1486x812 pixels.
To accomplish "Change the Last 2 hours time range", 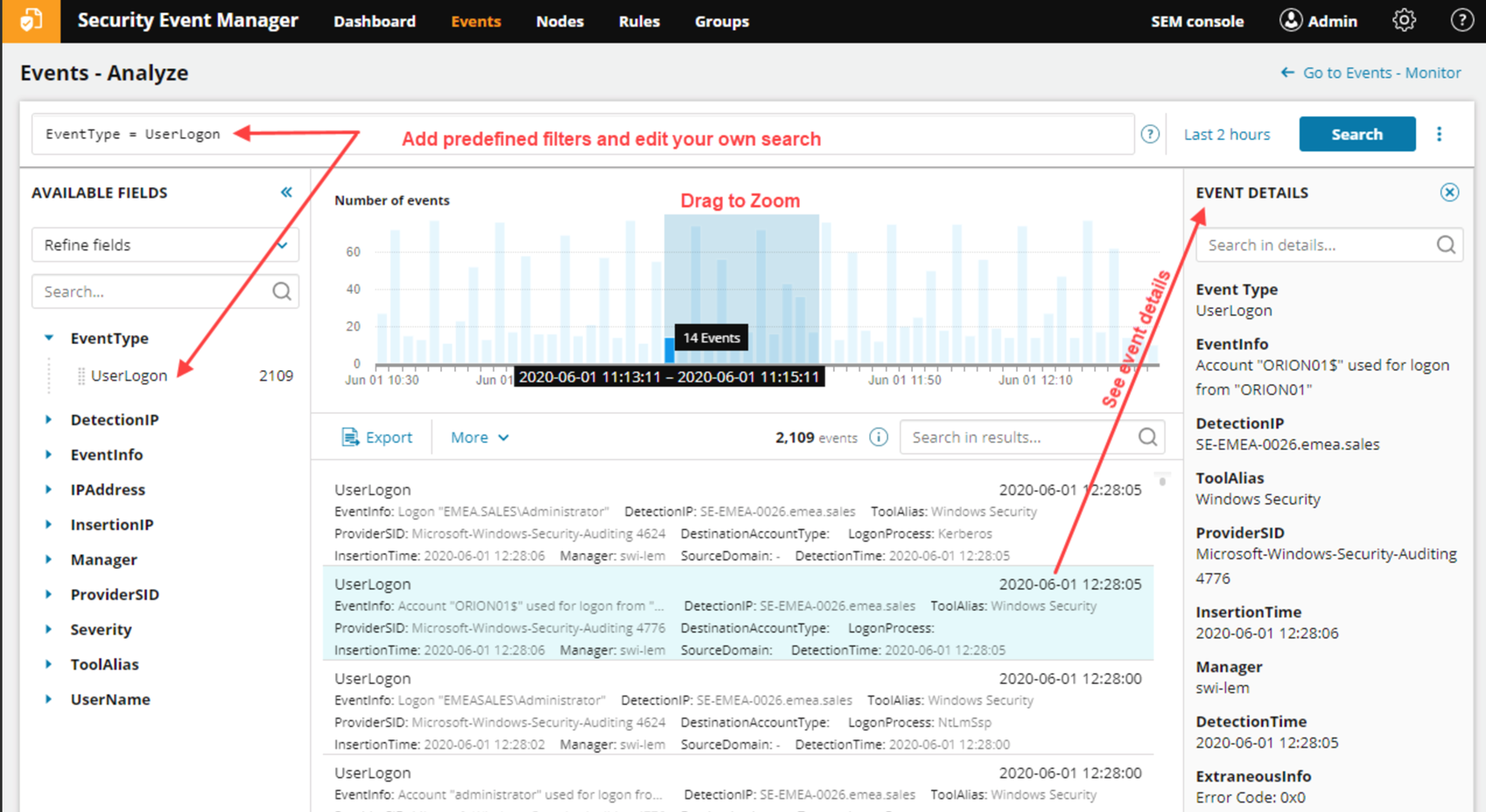I will pyautogui.click(x=1227, y=134).
